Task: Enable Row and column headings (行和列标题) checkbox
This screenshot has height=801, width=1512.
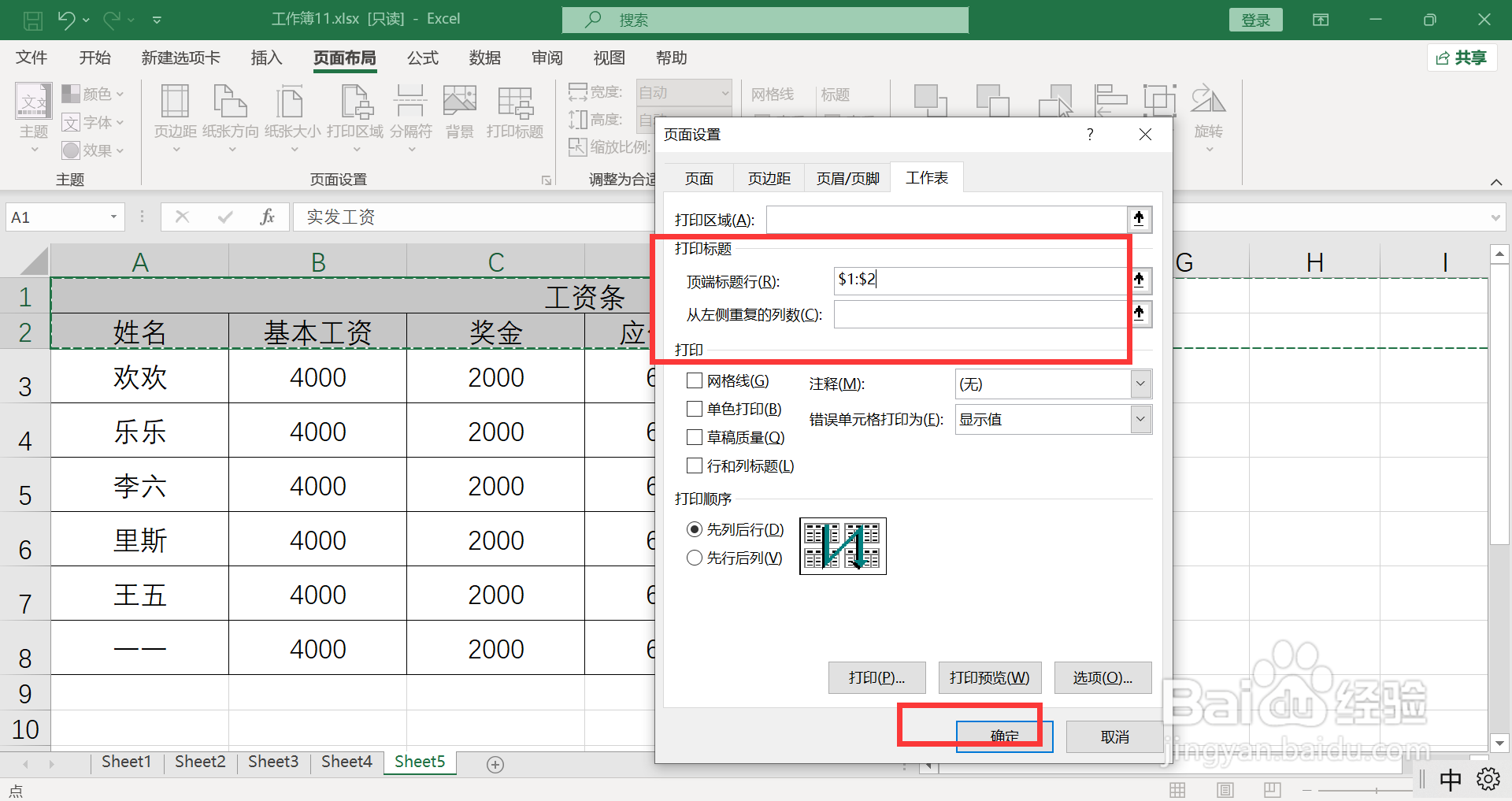Action: (695, 465)
